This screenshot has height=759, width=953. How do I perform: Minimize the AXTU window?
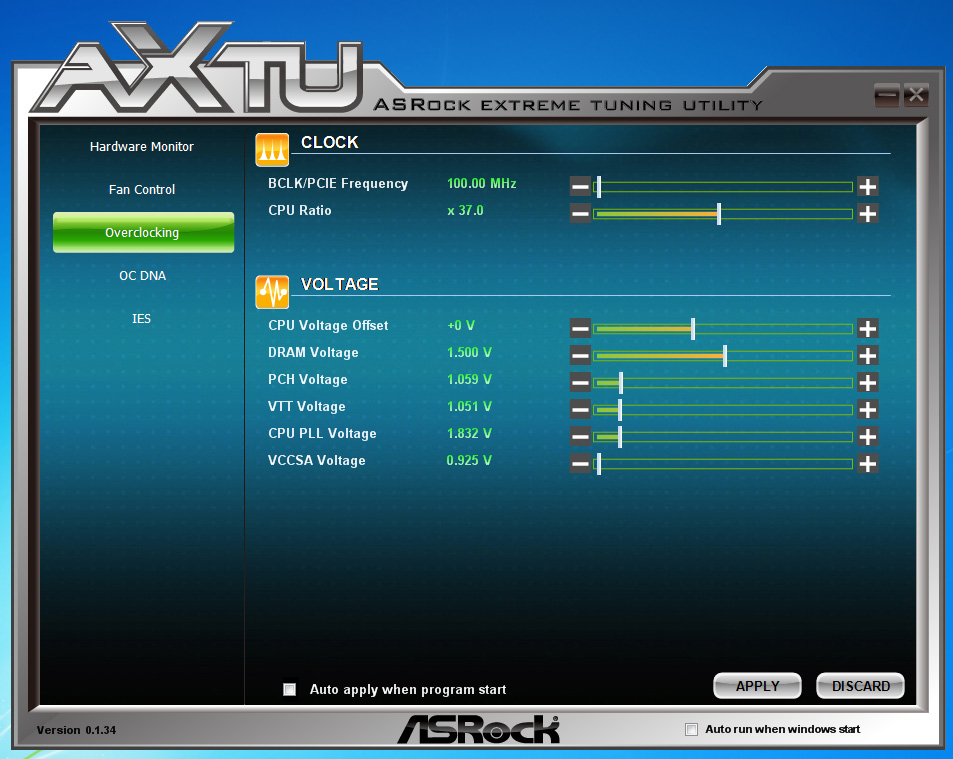887,95
